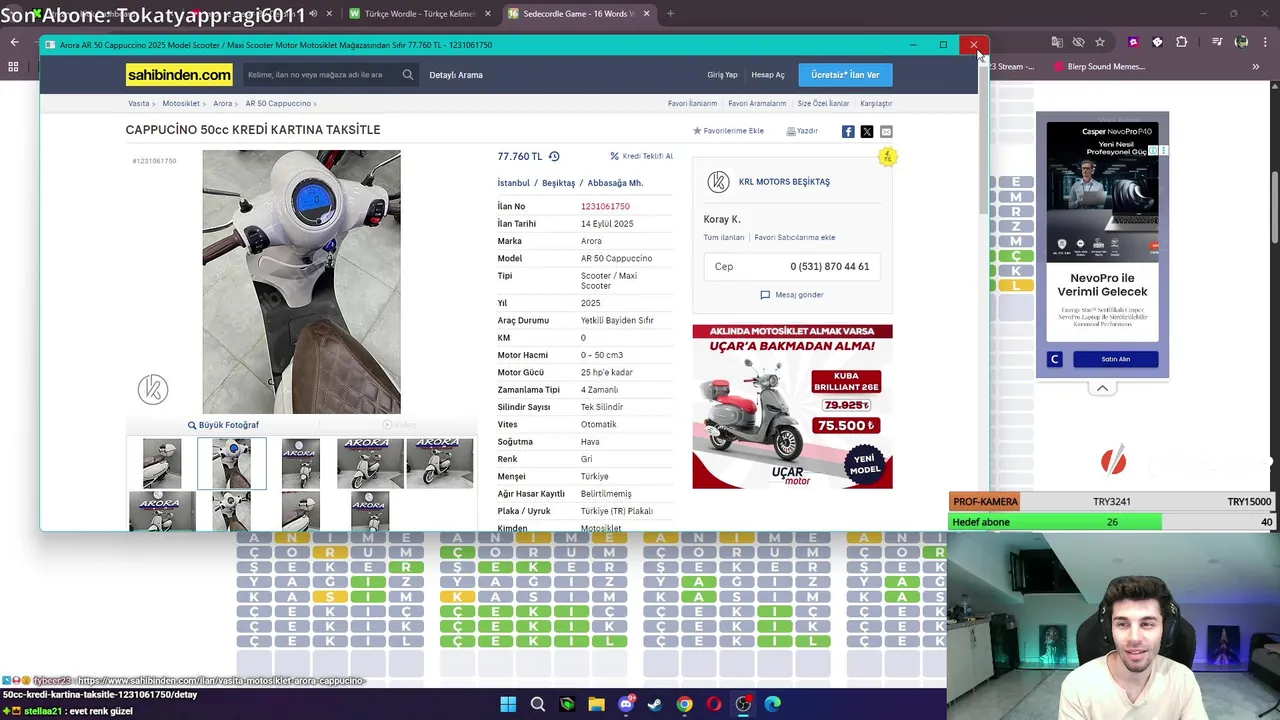Click the AR 50 Cappuccino breadcrumb link
This screenshot has width=1280, height=720.
click(278, 103)
